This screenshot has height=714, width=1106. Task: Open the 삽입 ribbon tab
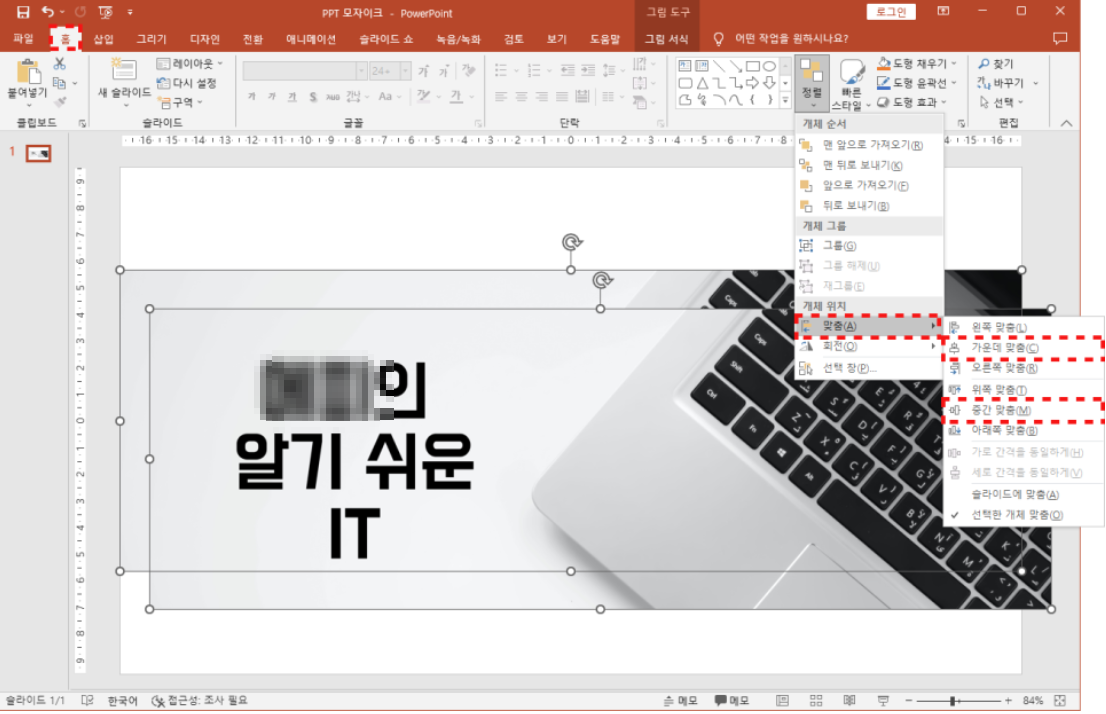click(103, 40)
